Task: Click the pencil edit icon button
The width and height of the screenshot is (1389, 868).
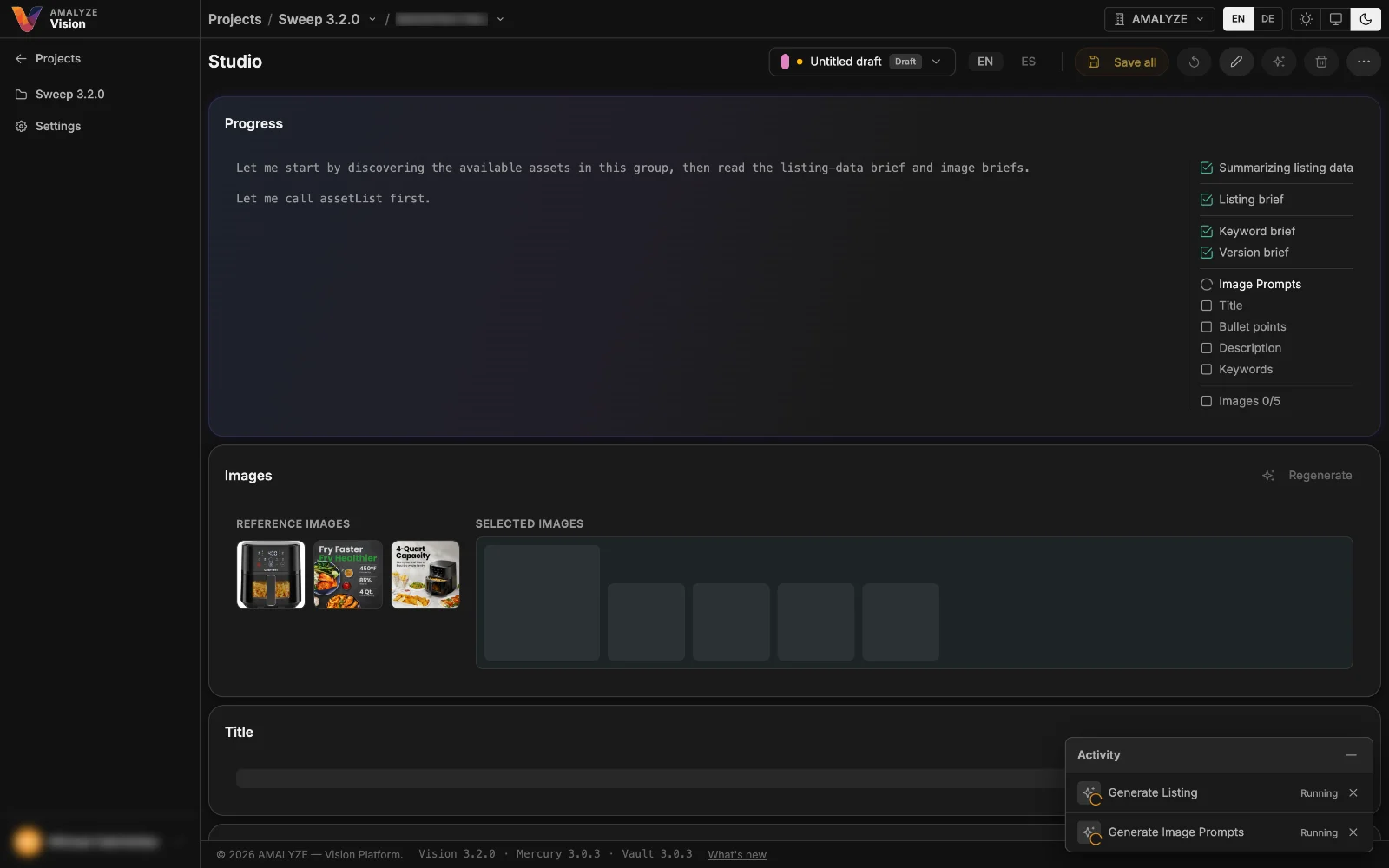Action: pos(1236,62)
